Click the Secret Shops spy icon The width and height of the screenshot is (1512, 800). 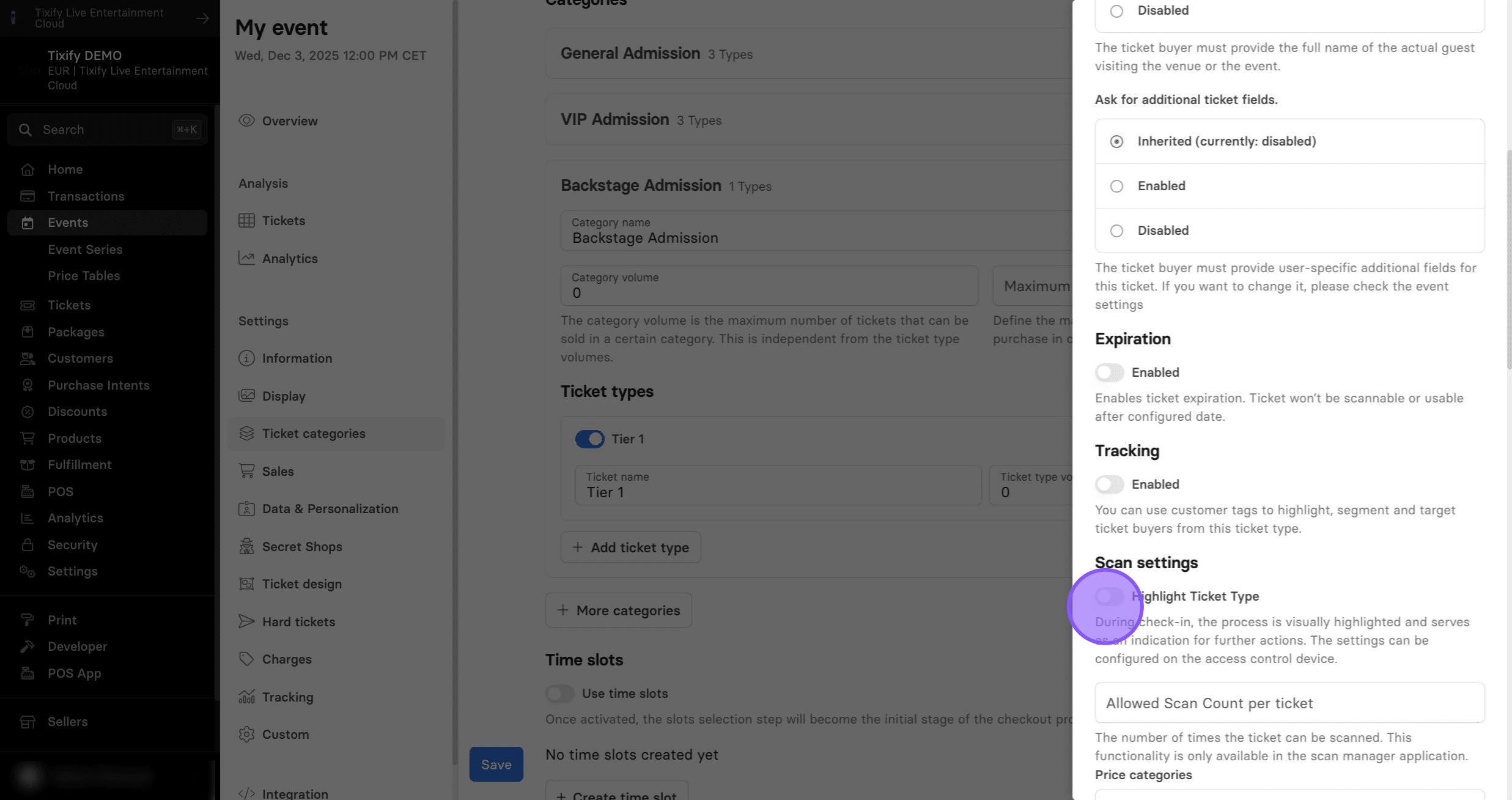pyautogui.click(x=246, y=546)
